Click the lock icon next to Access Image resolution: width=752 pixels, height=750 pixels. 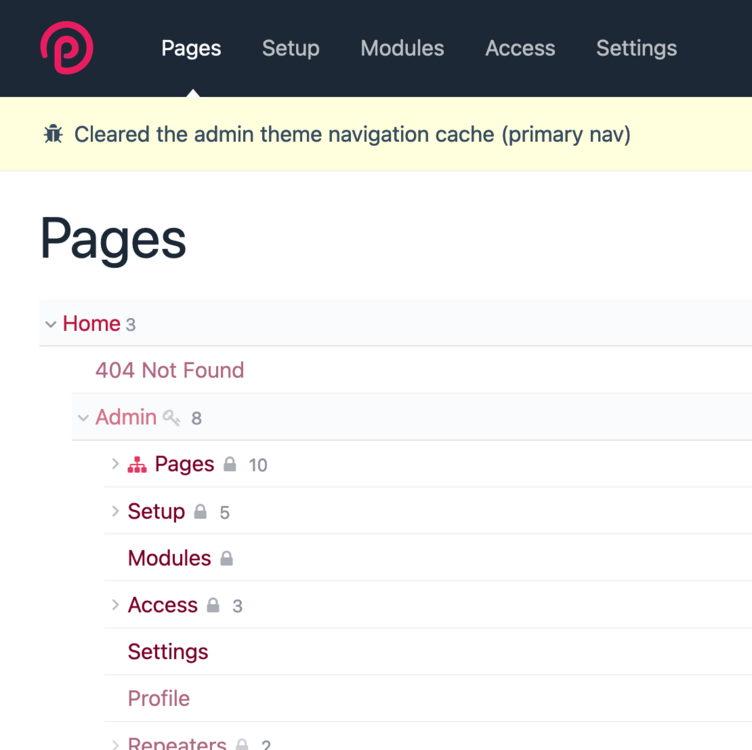click(213, 606)
